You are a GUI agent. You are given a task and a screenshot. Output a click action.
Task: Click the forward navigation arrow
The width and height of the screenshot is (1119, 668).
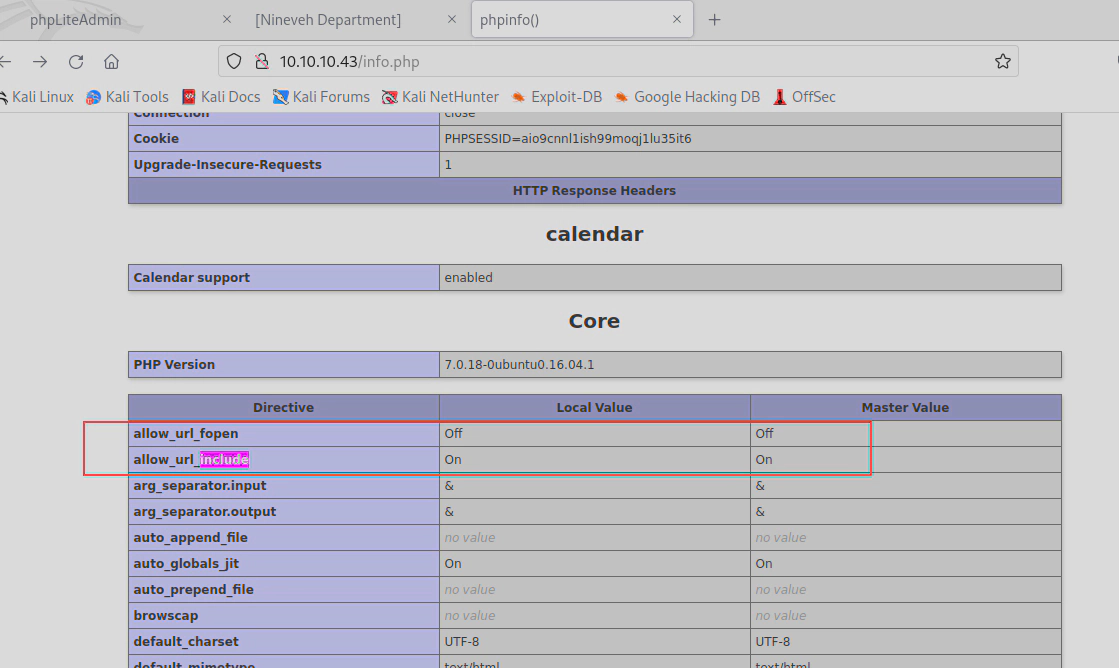pyautogui.click(x=40, y=62)
